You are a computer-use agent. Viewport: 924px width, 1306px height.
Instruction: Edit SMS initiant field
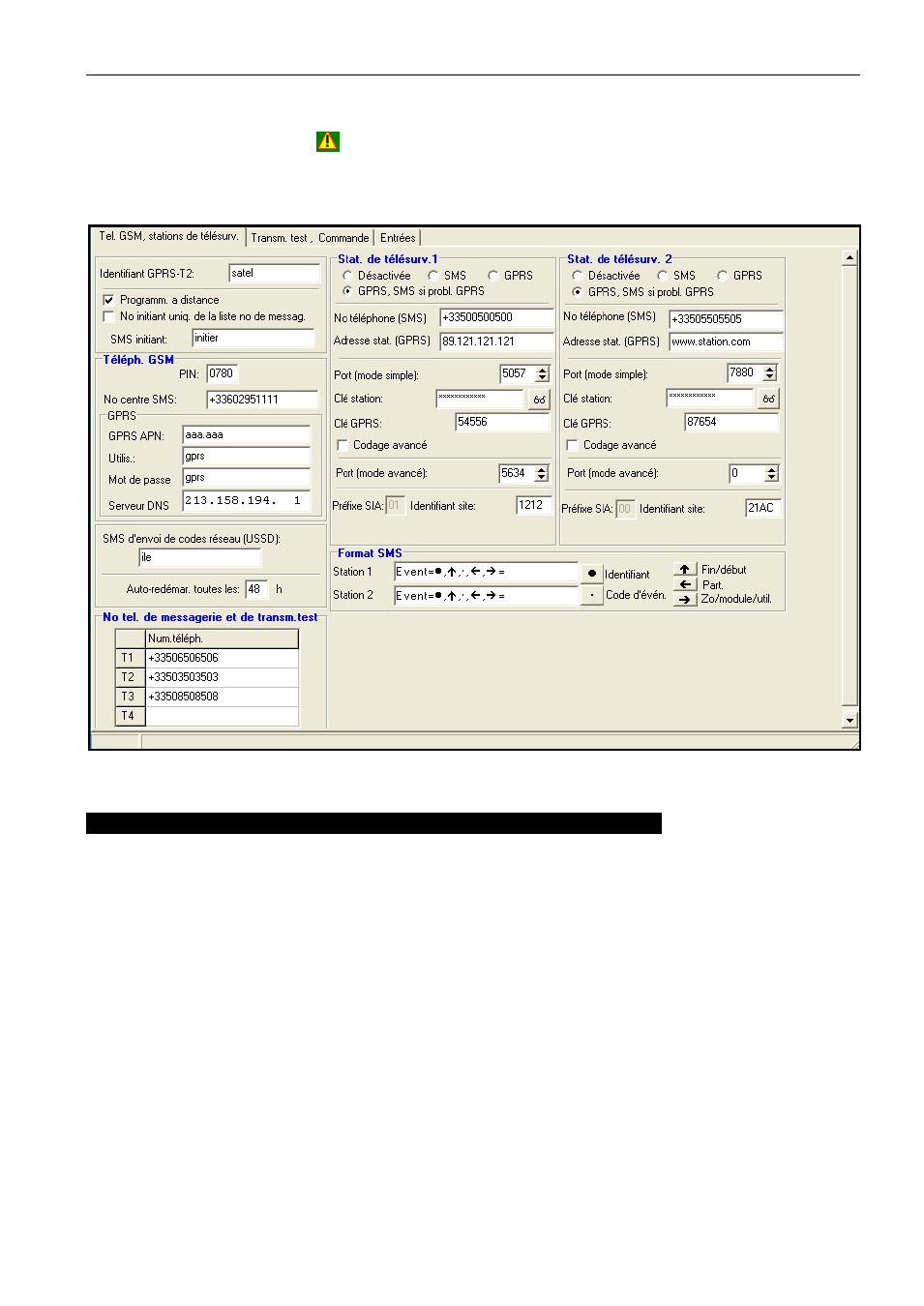coord(253,339)
